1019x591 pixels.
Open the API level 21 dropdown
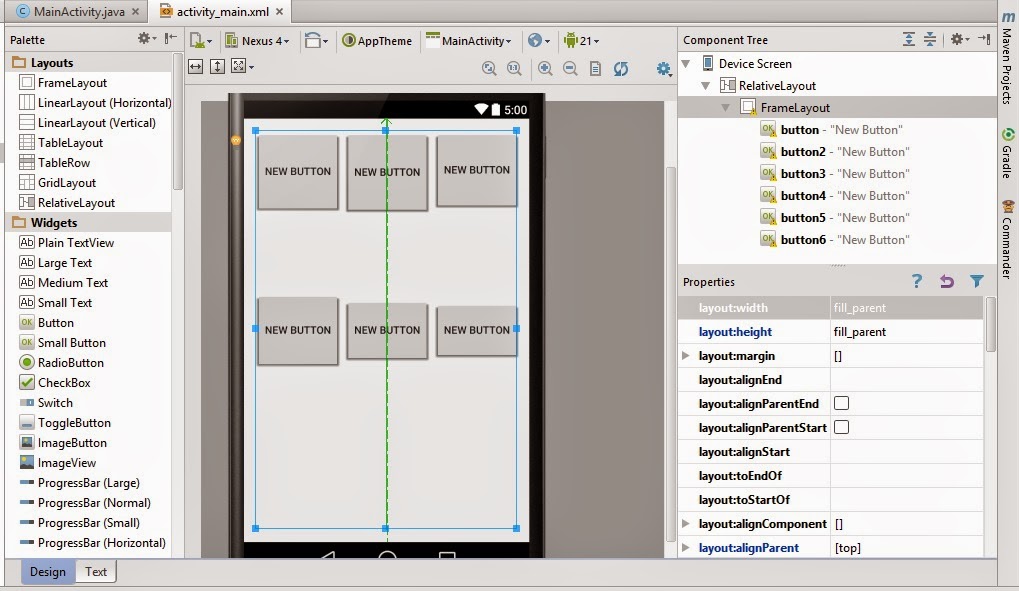tap(582, 40)
